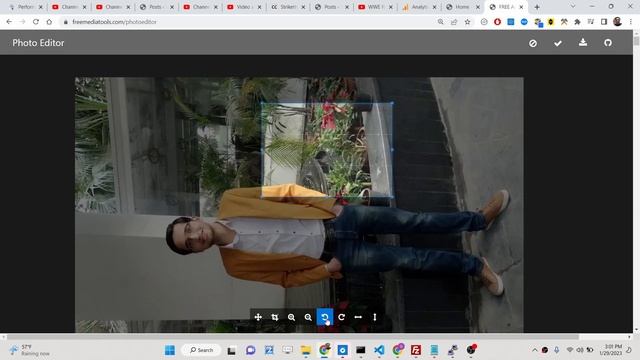Click the page's vertical scrollbar thumb
640x360 pixels.
coord(636,40)
